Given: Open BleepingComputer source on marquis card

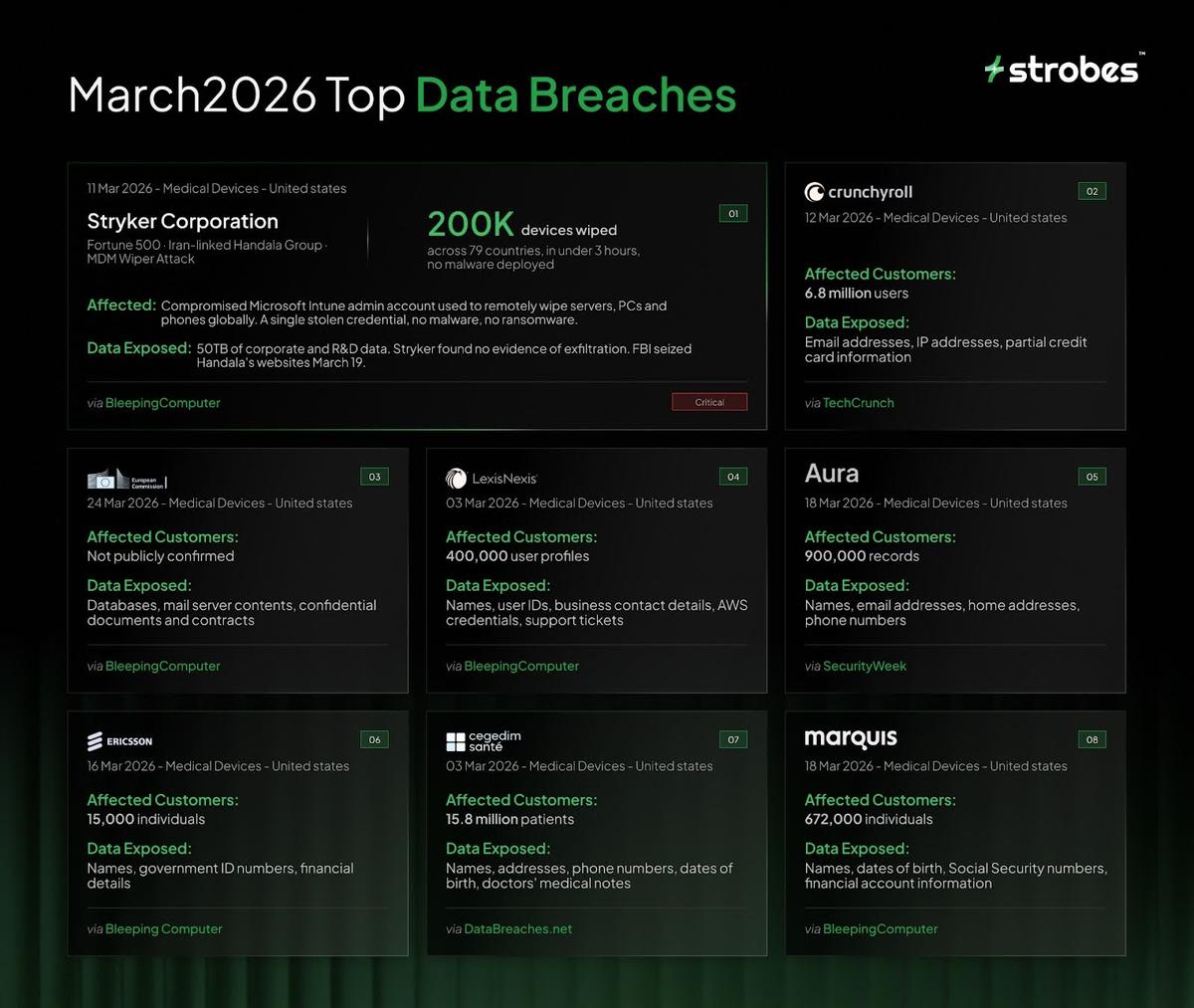Looking at the screenshot, I should point(881,928).
